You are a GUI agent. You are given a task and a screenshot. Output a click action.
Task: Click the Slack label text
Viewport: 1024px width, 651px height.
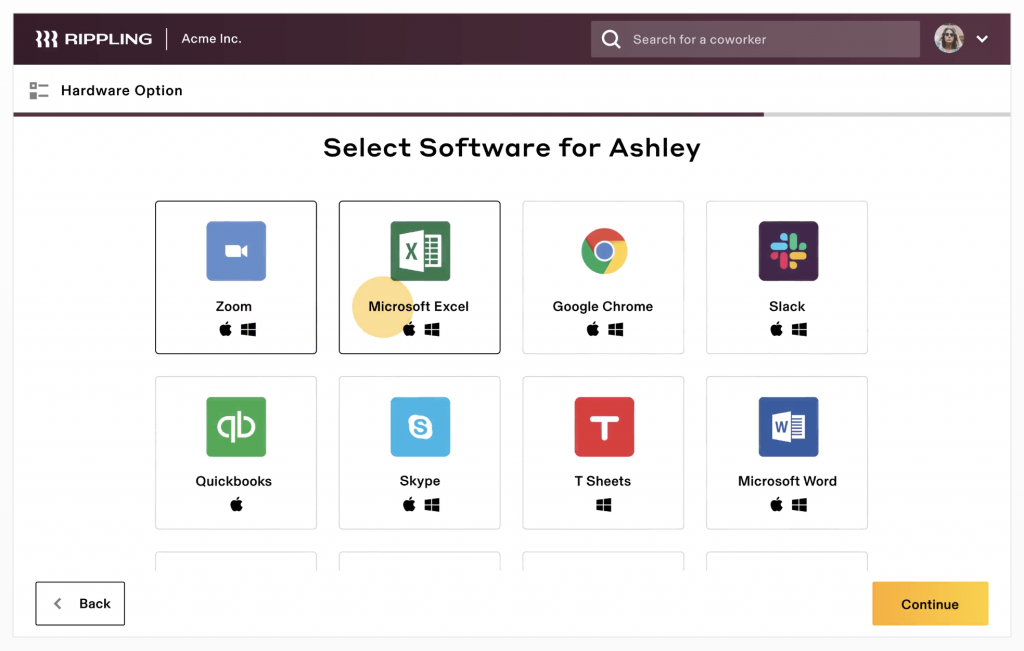[787, 306]
